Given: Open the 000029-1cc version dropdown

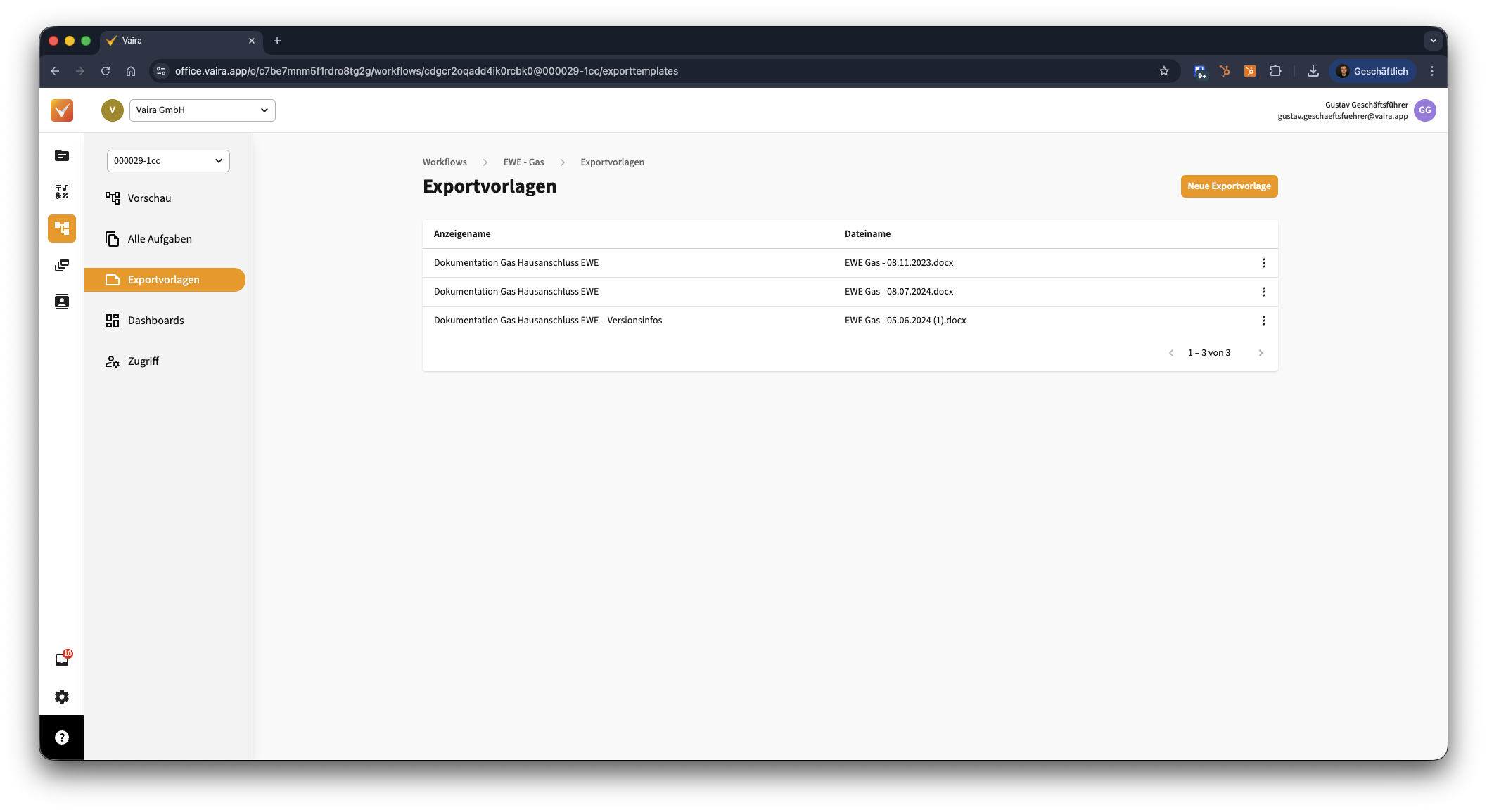Looking at the screenshot, I should pos(168,161).
